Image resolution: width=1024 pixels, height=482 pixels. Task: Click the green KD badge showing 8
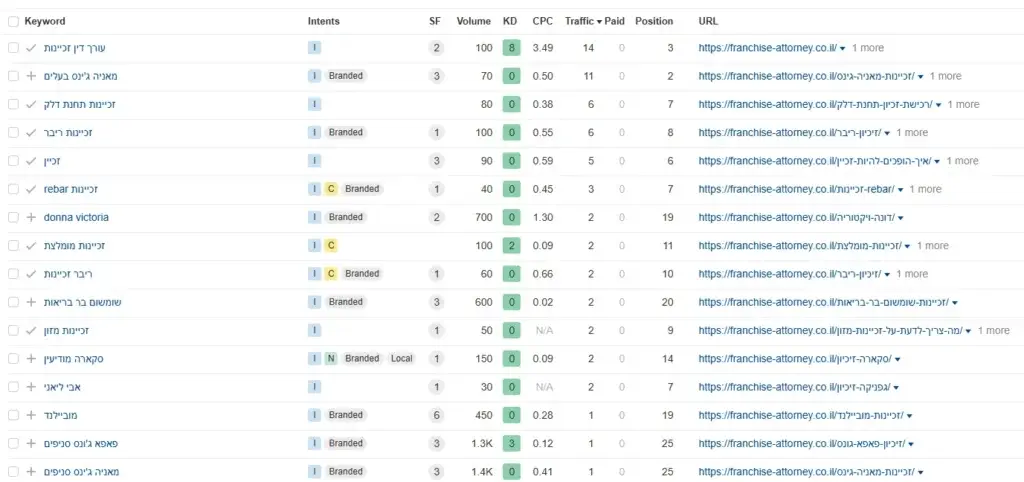coord(511,48)
